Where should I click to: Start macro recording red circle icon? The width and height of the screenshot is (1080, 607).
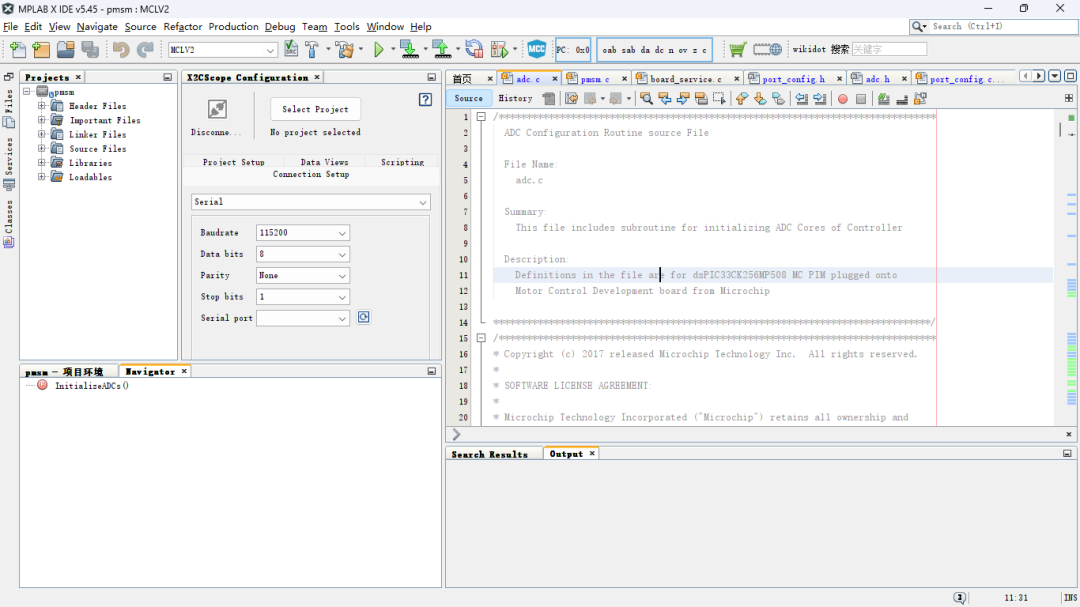842,99
